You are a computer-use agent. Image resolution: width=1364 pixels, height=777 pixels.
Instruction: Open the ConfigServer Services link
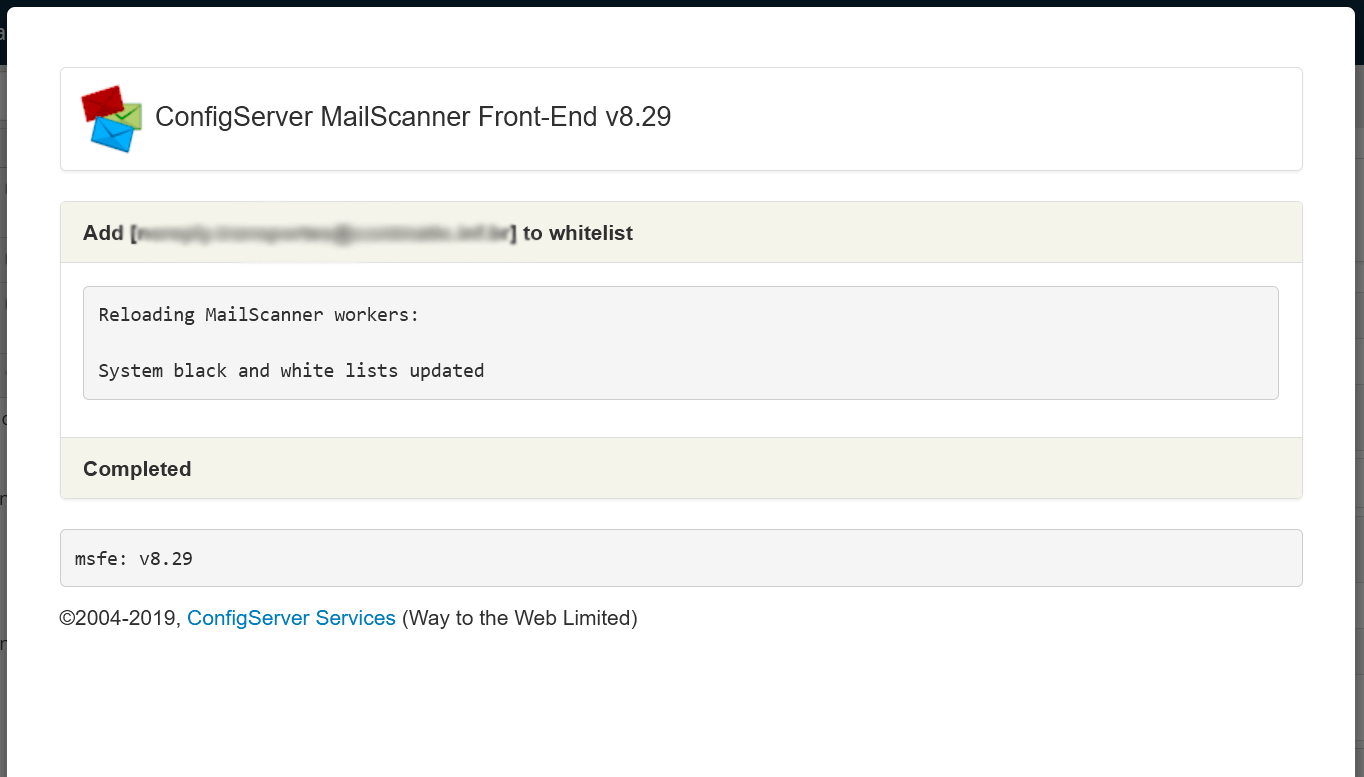pyautogui.click(x=291, y=618)
